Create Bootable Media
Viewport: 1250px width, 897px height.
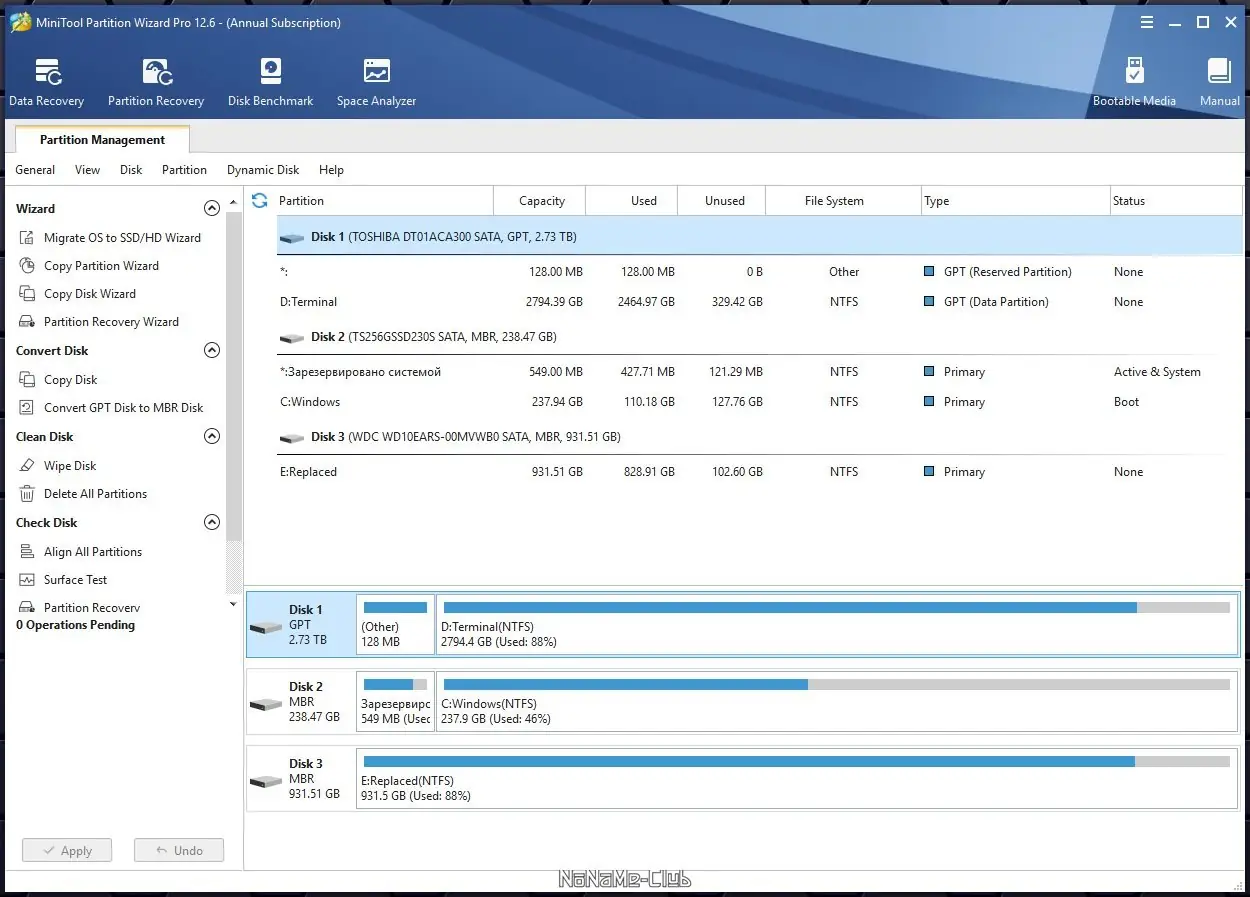click(x=1134, y=82)
